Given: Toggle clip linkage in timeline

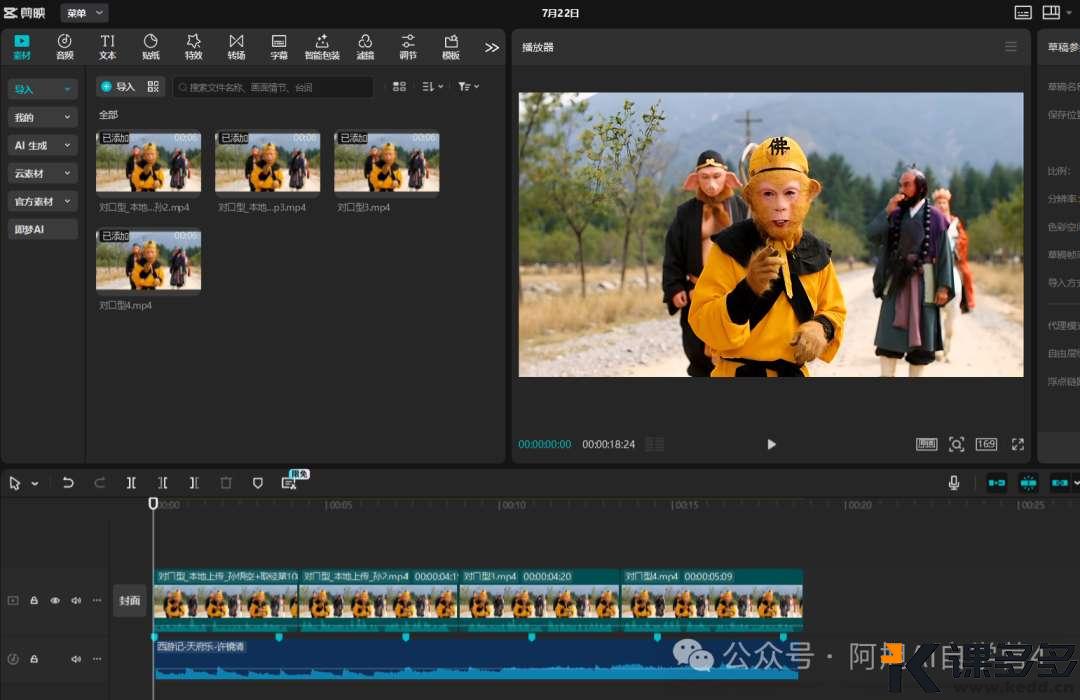Looking at the screenshot, I should [x=1059, y=483].
